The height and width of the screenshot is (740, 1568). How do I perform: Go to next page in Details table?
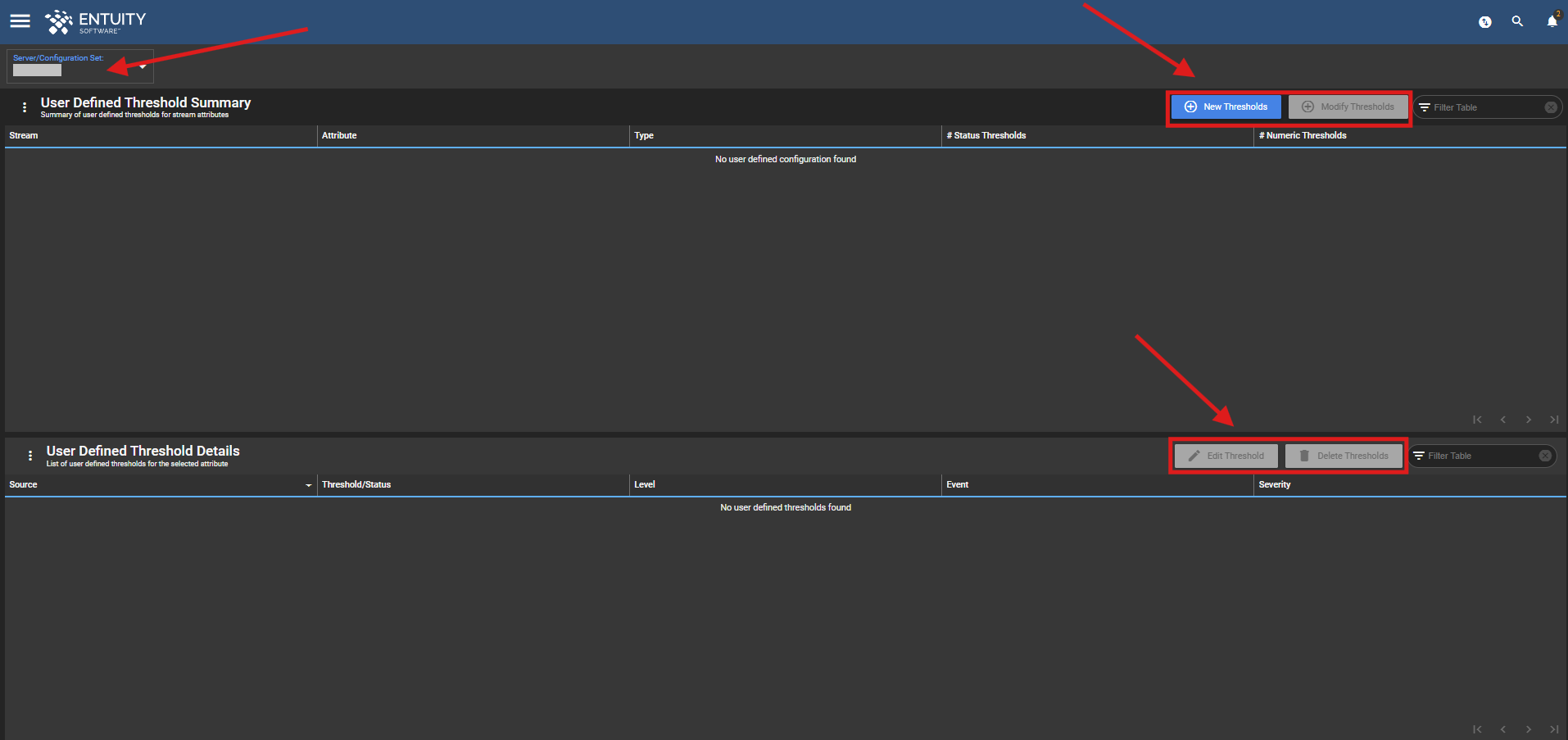(1529, 729)
